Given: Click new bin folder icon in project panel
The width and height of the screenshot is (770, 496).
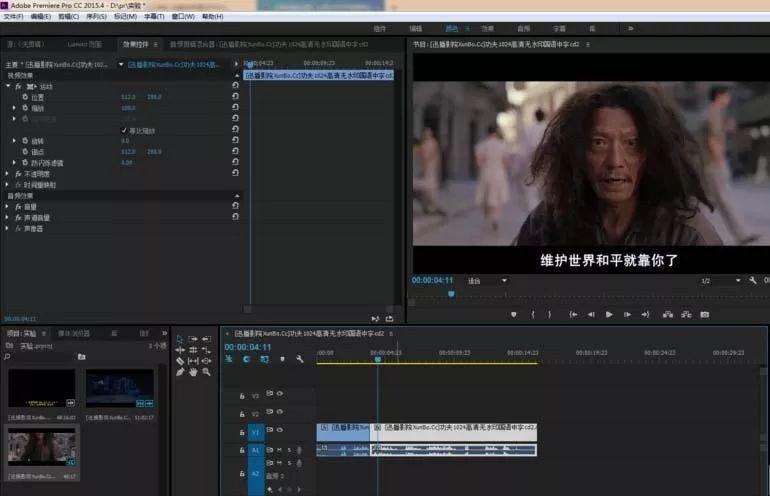Looking at the screenshot, I should (82, 357).
